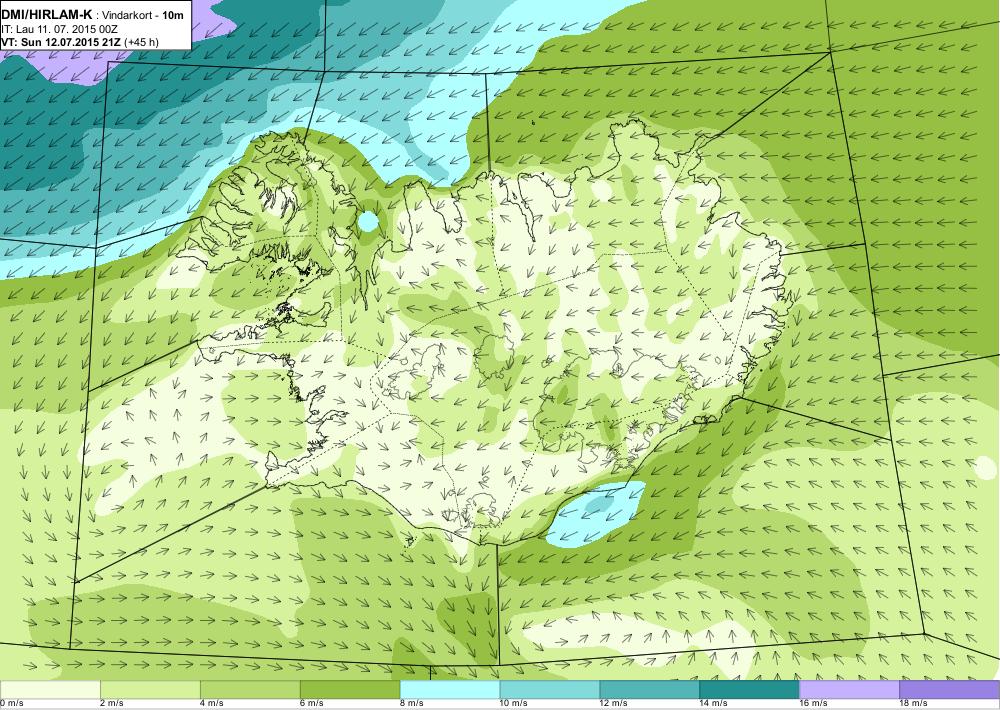Click the small cyan circle in the northwest fjord
Viewport: 1000px width, 710px height.
point(367,221)
